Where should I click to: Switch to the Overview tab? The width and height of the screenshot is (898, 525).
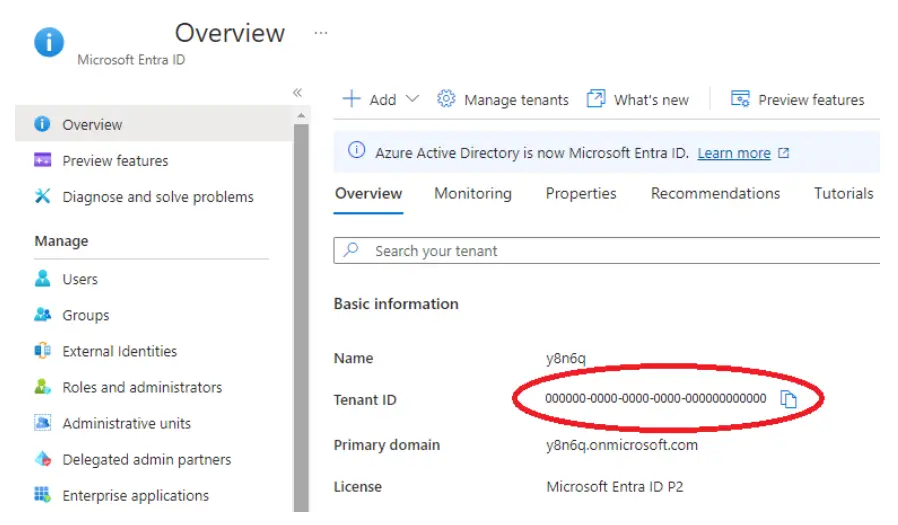tap(368, 194)
